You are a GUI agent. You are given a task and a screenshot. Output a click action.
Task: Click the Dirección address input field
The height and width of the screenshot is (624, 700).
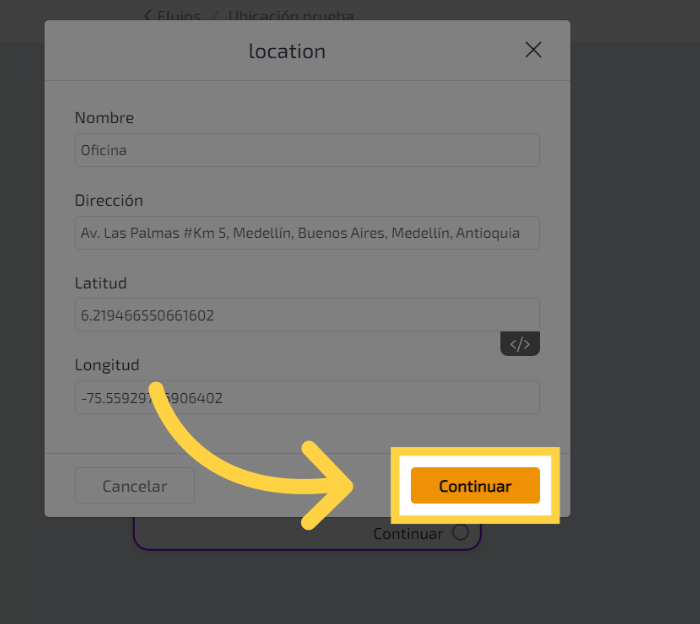pyautogui.click(x=307, y=232)
